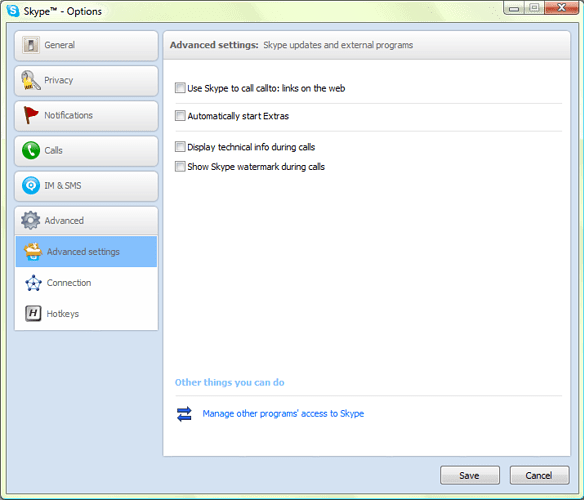Click the General switch icon
Image resolution: width=584 pixels, height=500 pixels.
coord(31,45)
